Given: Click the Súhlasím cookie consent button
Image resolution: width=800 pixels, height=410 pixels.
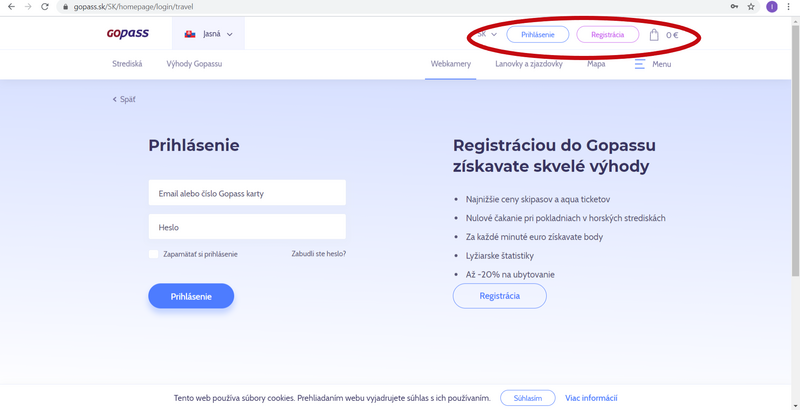Looking at the screenshot, I should click(528, 398).
